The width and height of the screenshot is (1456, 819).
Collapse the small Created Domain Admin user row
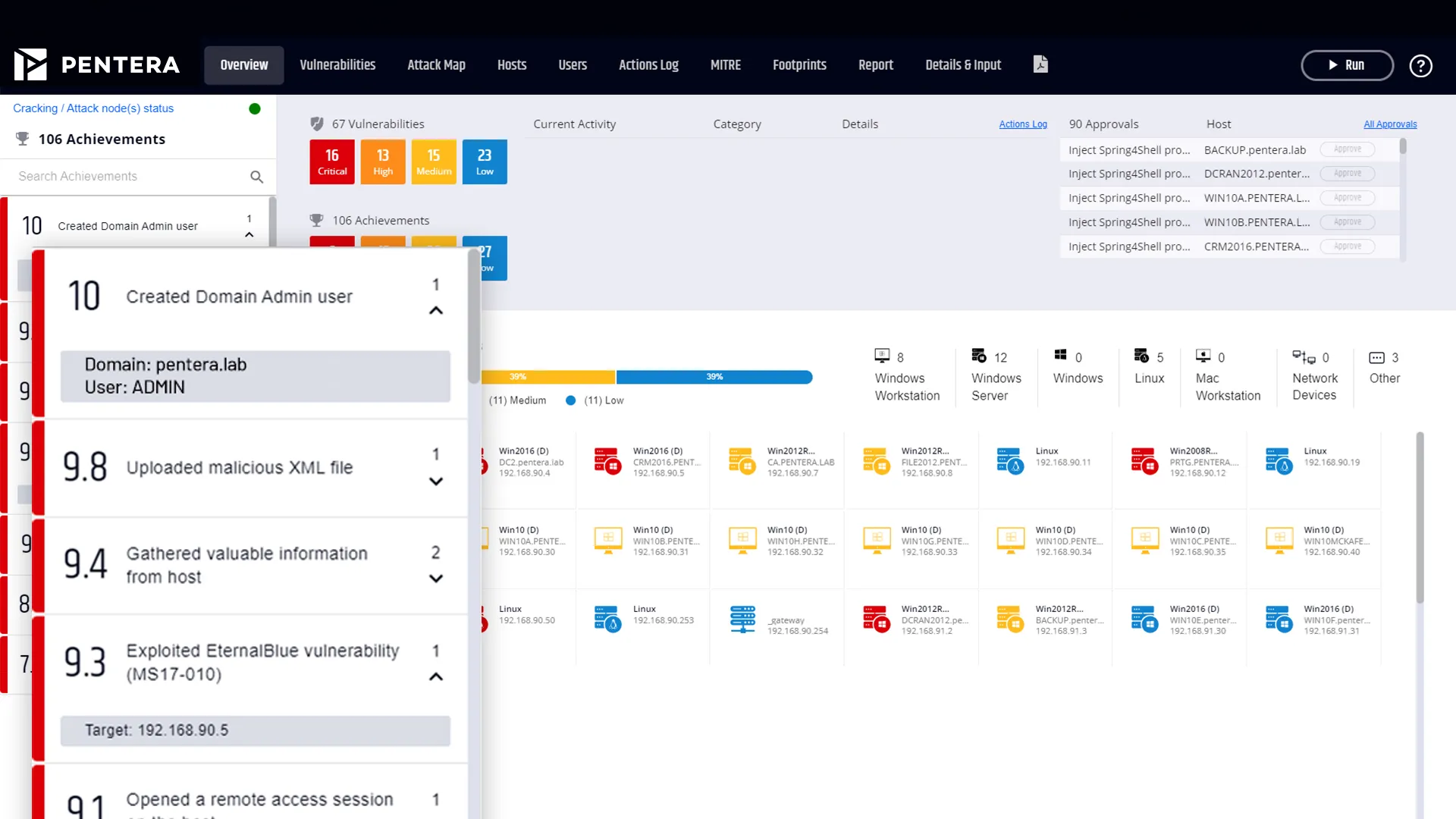(x=249, y=235)
